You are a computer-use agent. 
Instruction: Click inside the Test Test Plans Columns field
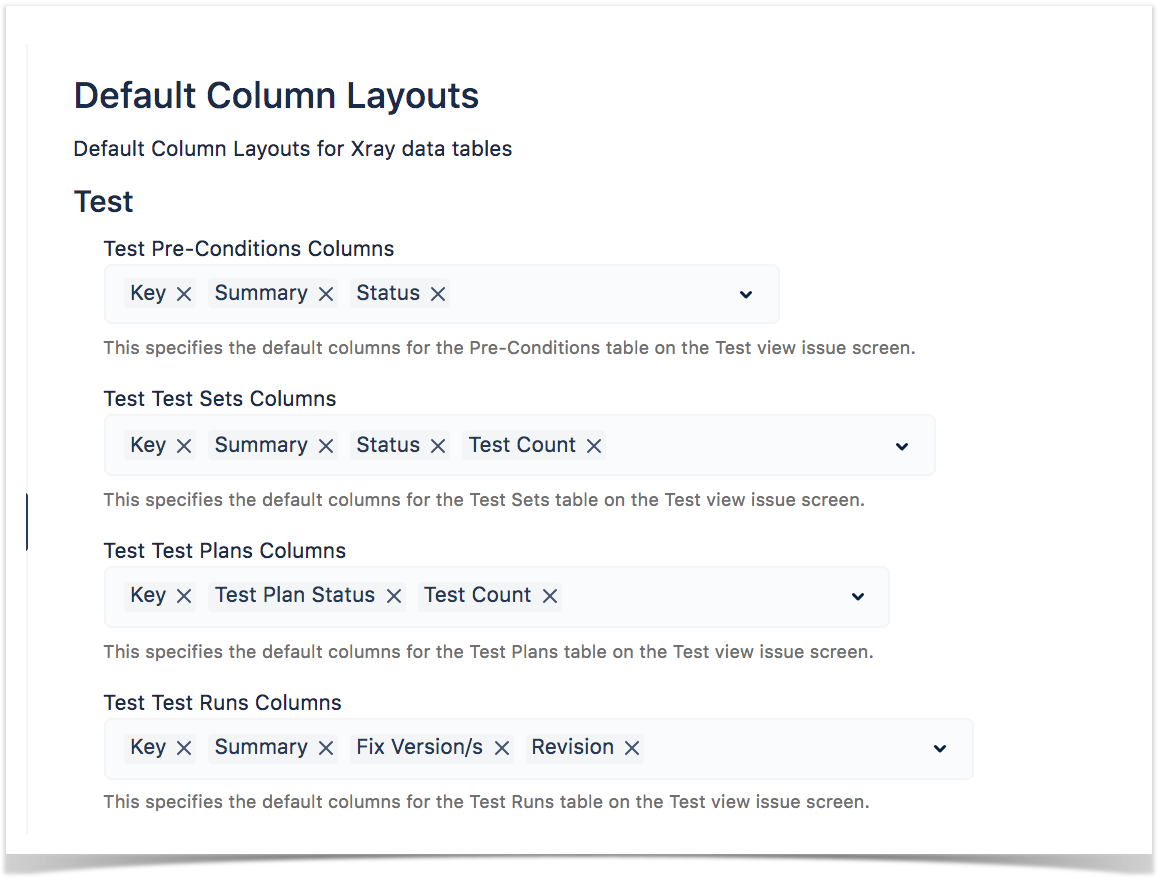pyautogui.click(x=497, y=597)
